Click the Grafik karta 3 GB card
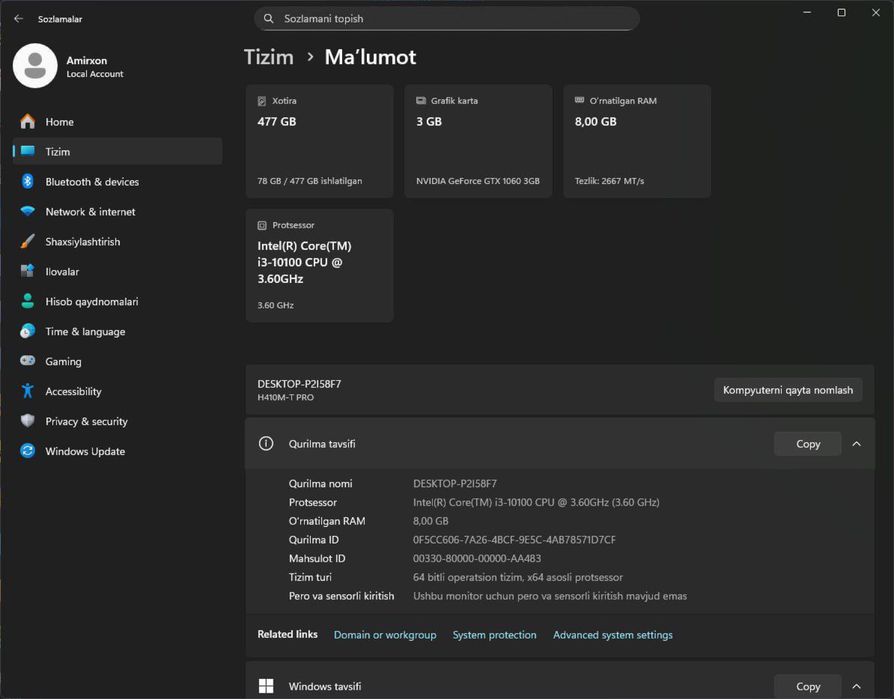This screenshot has height=699, width=894. pyautogui.click(x=478, y=141)
